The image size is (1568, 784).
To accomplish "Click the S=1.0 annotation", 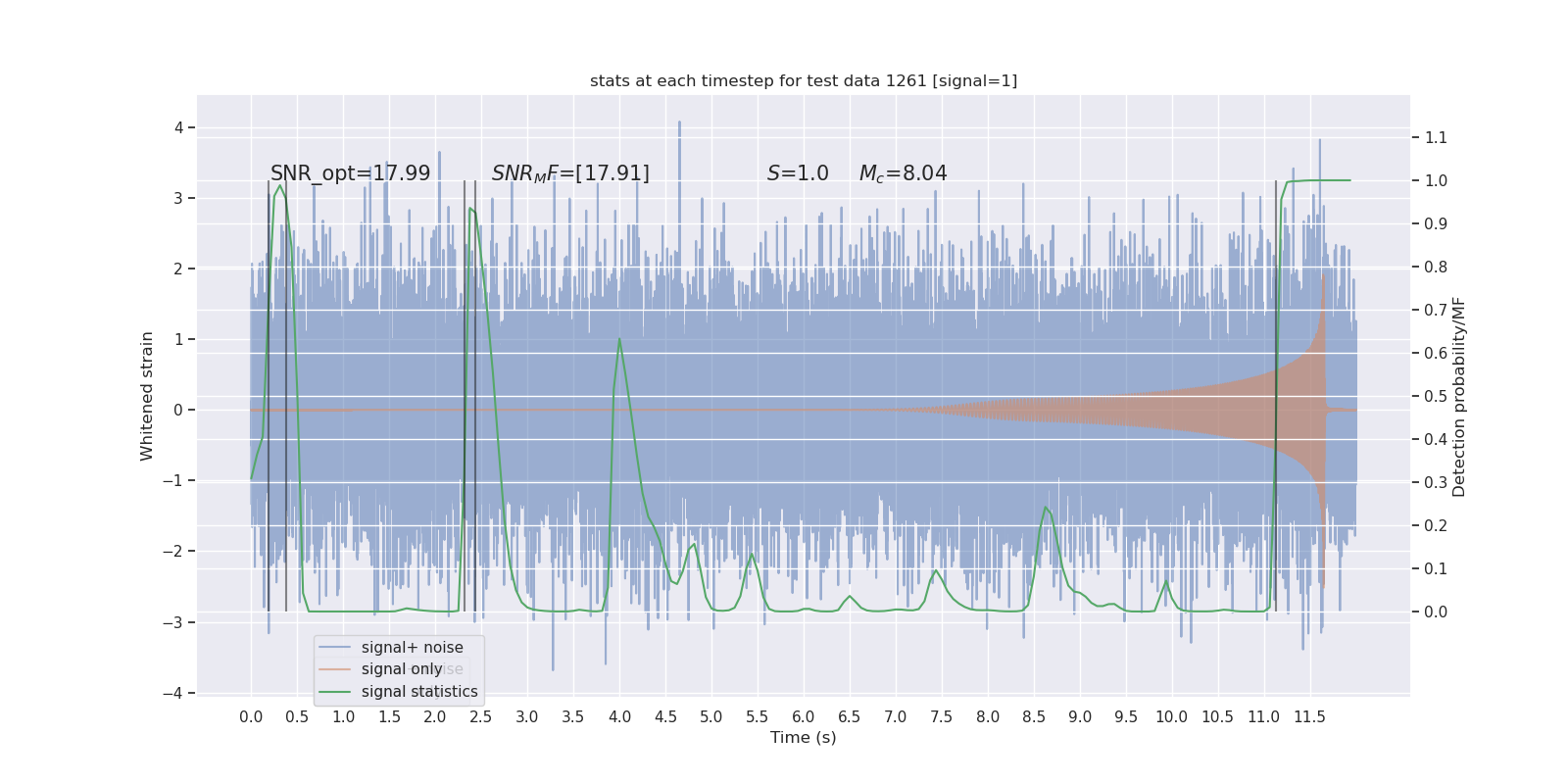I will [798, 173].
